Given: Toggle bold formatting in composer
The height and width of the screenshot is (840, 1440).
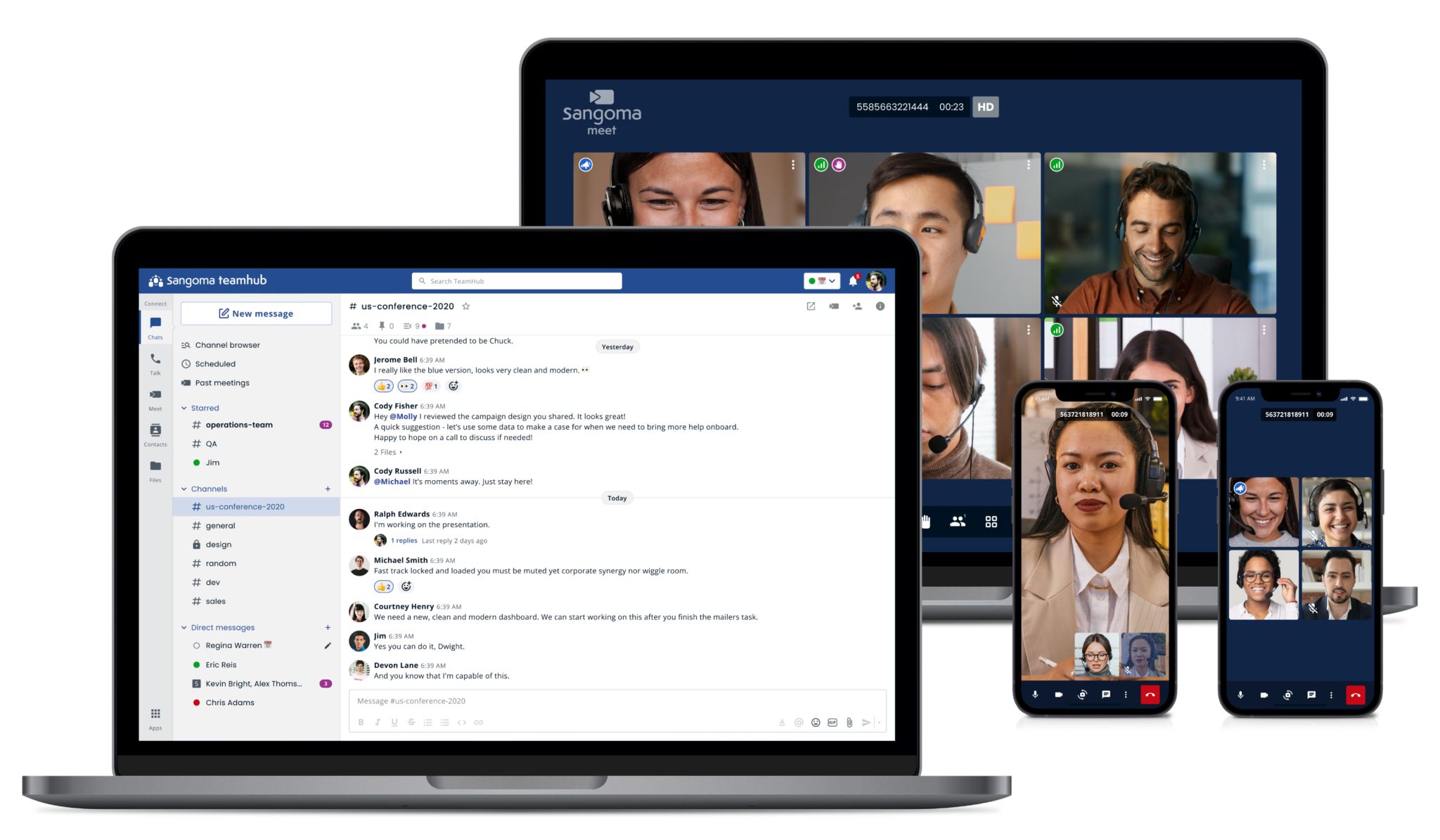Looking at the screenshot, I should pyautogui.click(x=361, y=723).
